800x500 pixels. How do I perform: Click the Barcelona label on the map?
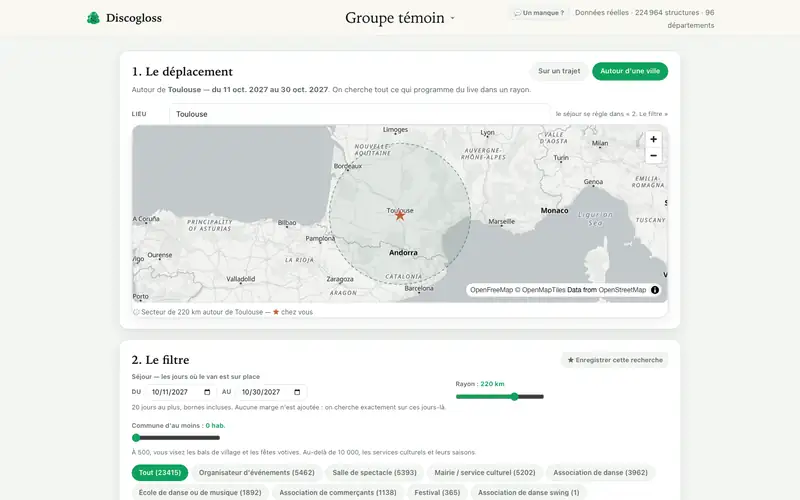coord(419,288)
